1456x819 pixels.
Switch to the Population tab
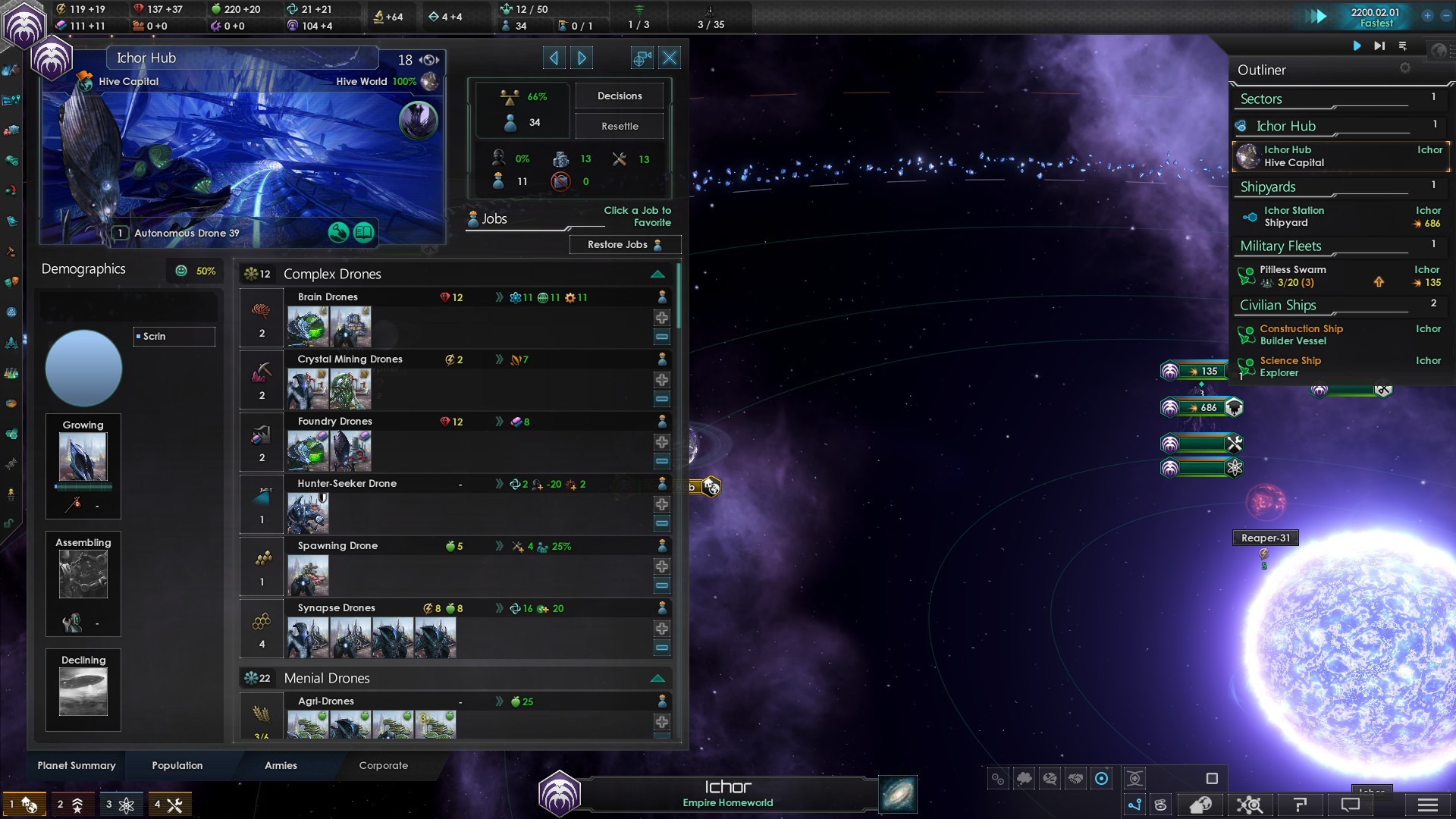(177, 766)
